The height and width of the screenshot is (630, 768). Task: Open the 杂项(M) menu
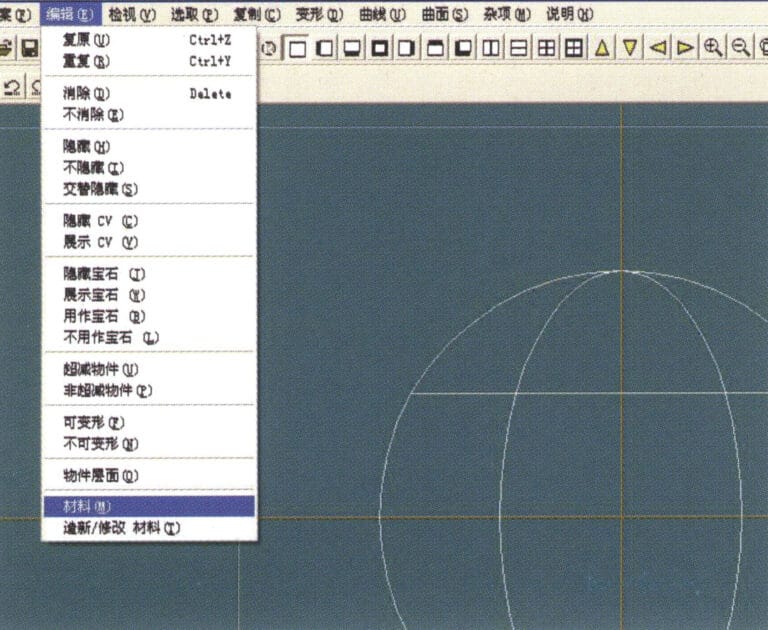tap(507, 15)
